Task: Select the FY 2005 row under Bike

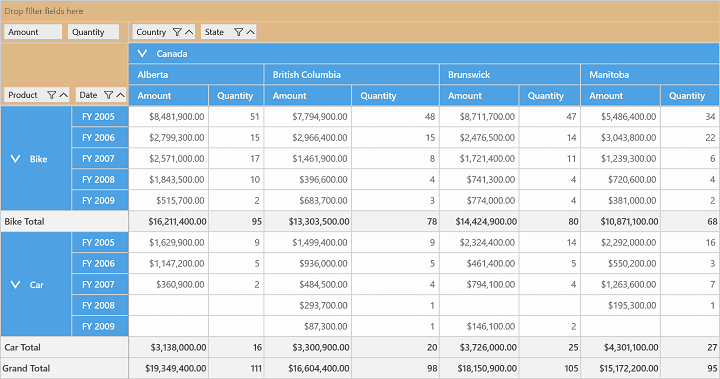Action: [100, 117]
